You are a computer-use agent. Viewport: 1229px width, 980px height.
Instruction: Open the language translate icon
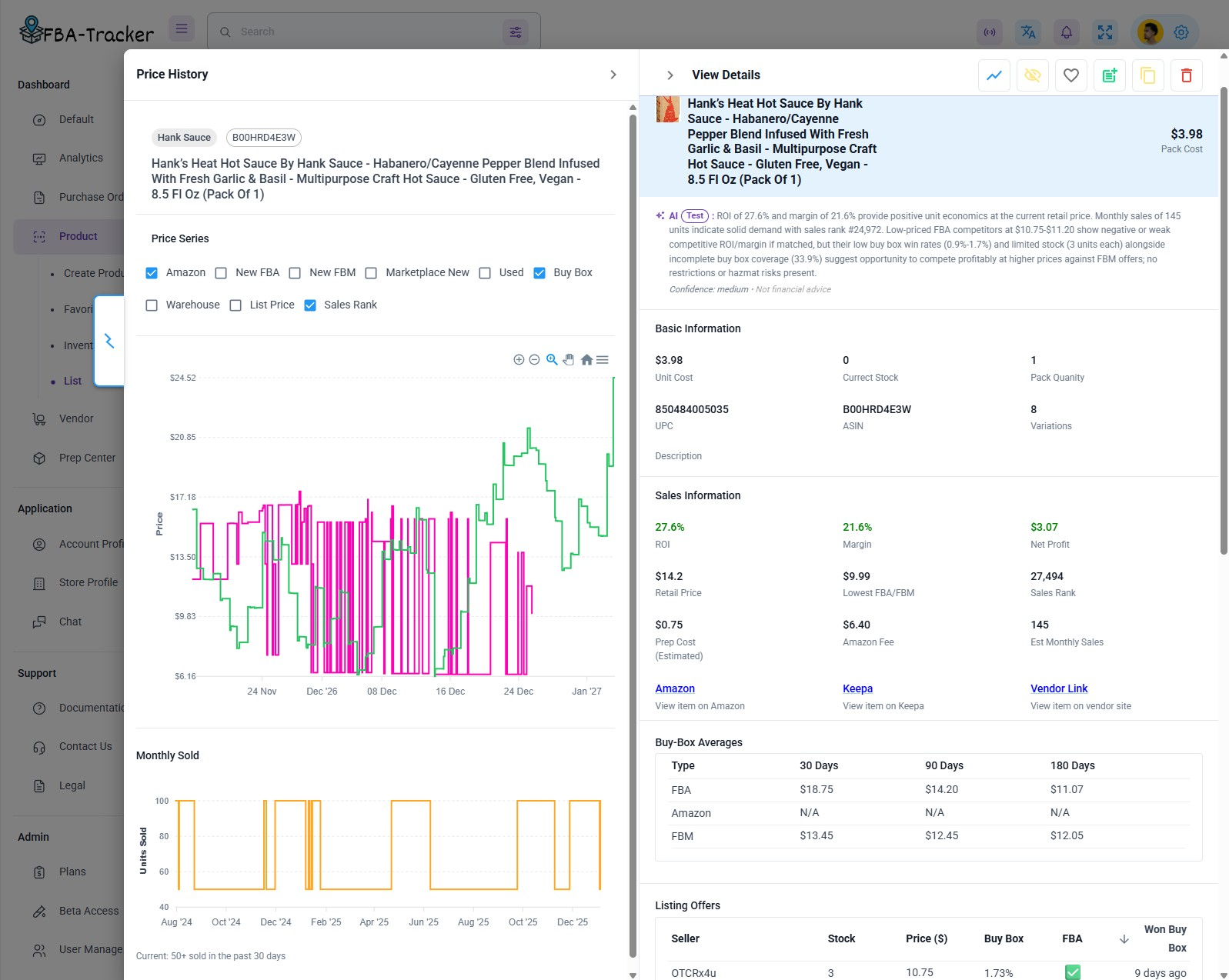coord(1028,32)
